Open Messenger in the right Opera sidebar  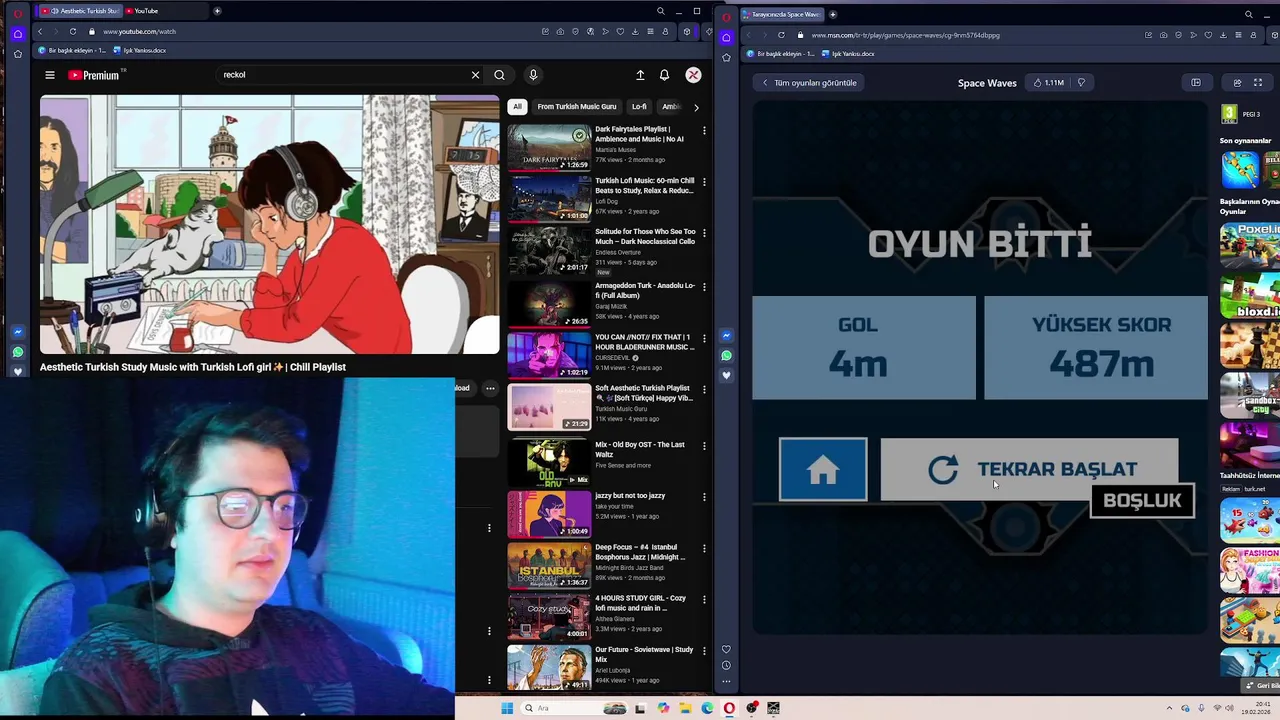click(726, 336)
